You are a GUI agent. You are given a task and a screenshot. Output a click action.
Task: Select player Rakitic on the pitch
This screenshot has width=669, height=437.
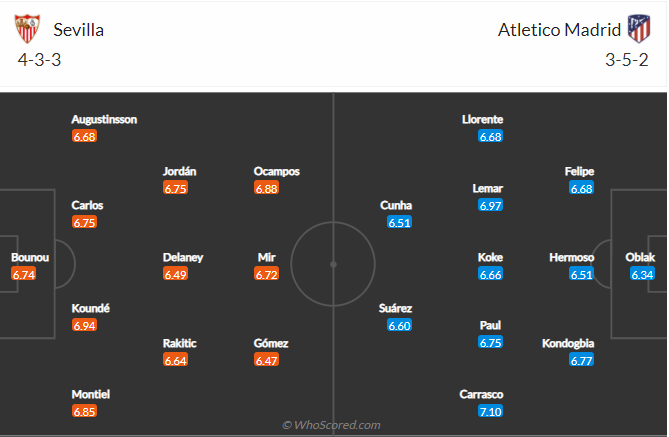pos(180,343)
